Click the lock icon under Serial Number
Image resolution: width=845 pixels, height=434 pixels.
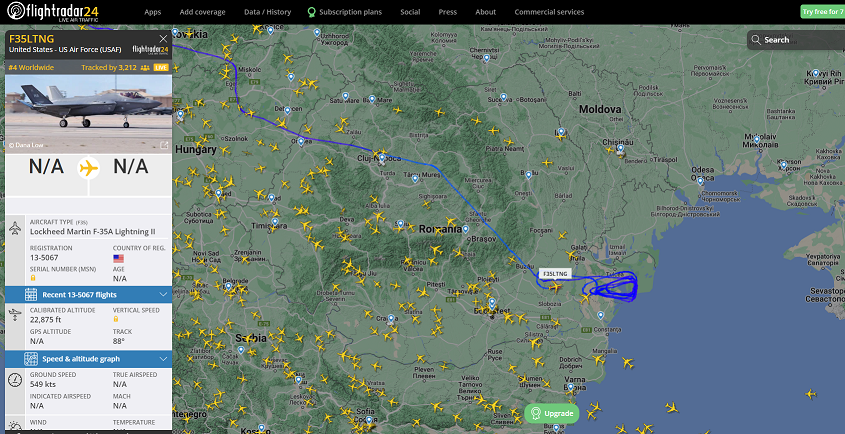[x=33, y=278]
